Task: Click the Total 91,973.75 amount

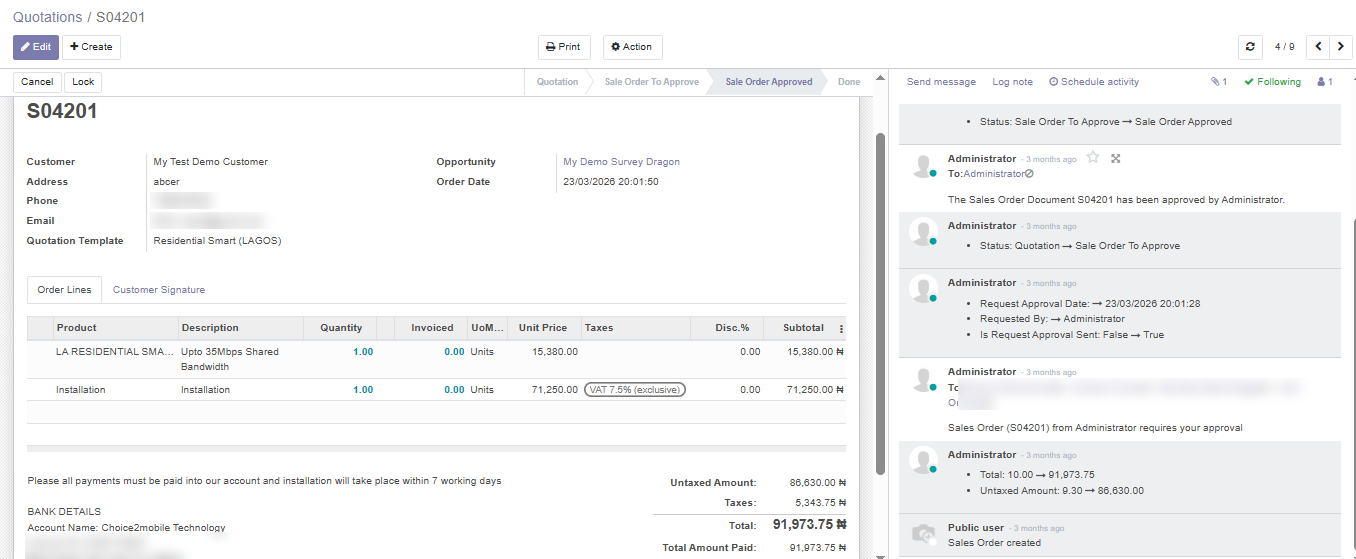Action: pos(809,524)
